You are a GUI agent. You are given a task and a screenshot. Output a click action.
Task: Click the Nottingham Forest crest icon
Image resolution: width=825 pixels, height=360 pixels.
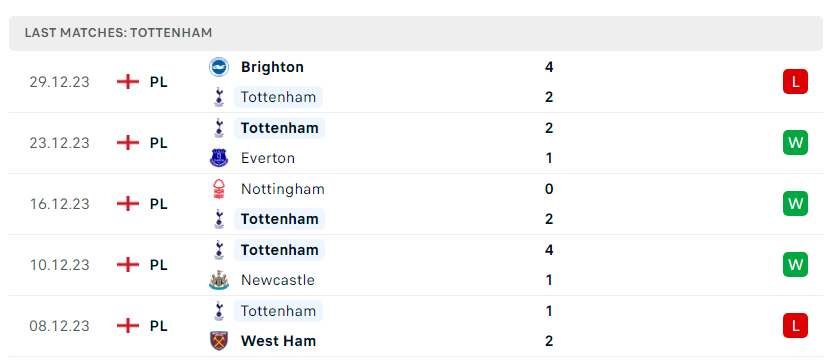tap(219, 189)
